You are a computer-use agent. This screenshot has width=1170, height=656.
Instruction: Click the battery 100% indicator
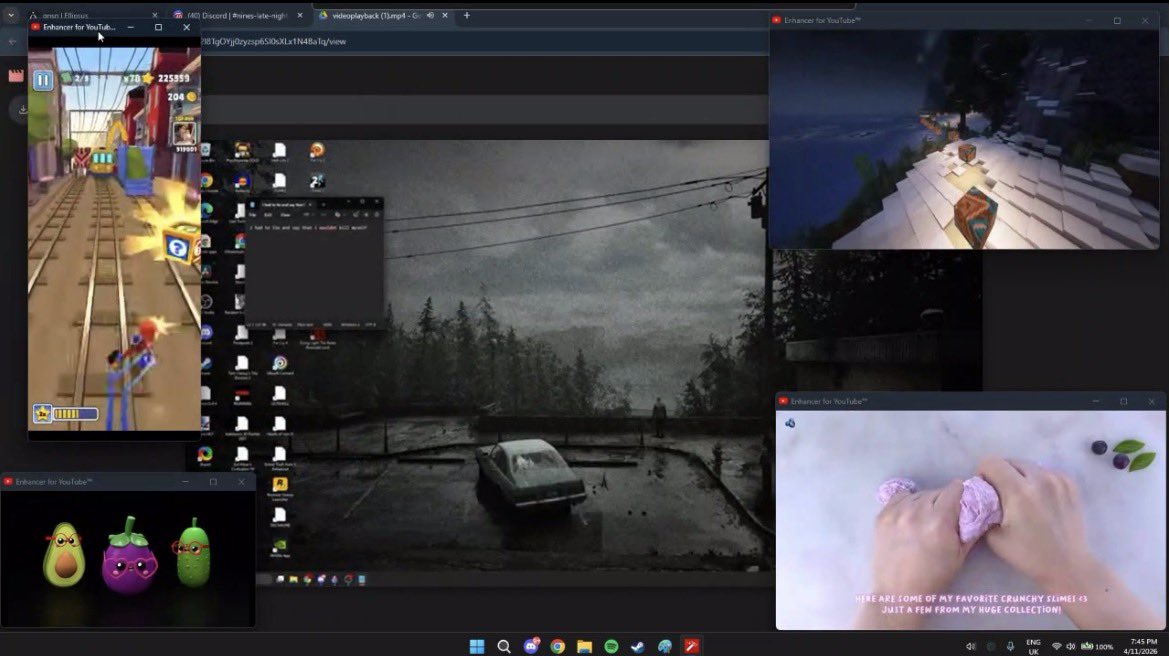(1097, 646)
